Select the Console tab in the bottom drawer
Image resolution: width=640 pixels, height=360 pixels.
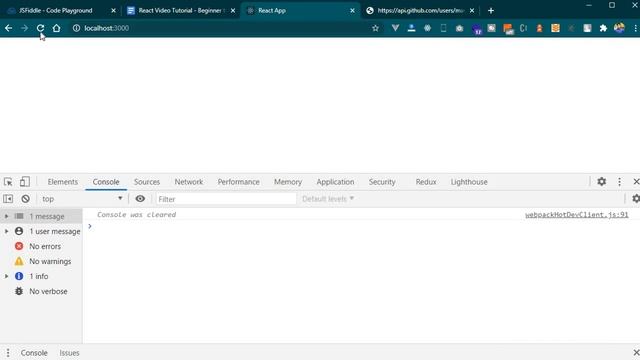pos(34,353)
